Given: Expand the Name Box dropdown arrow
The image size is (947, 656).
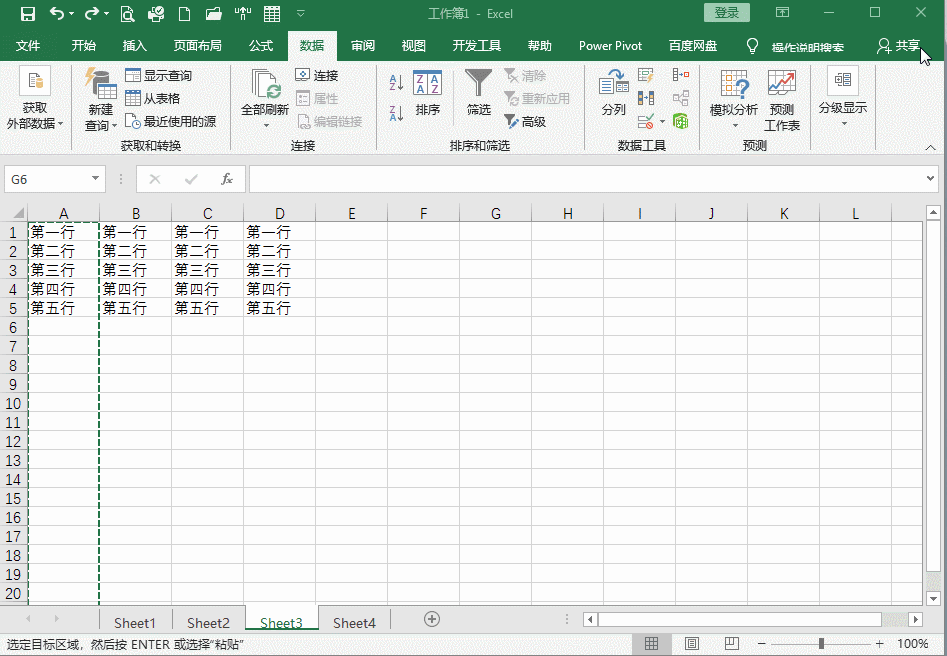Looking at the screenshot, I should click(x=95, y=178).
